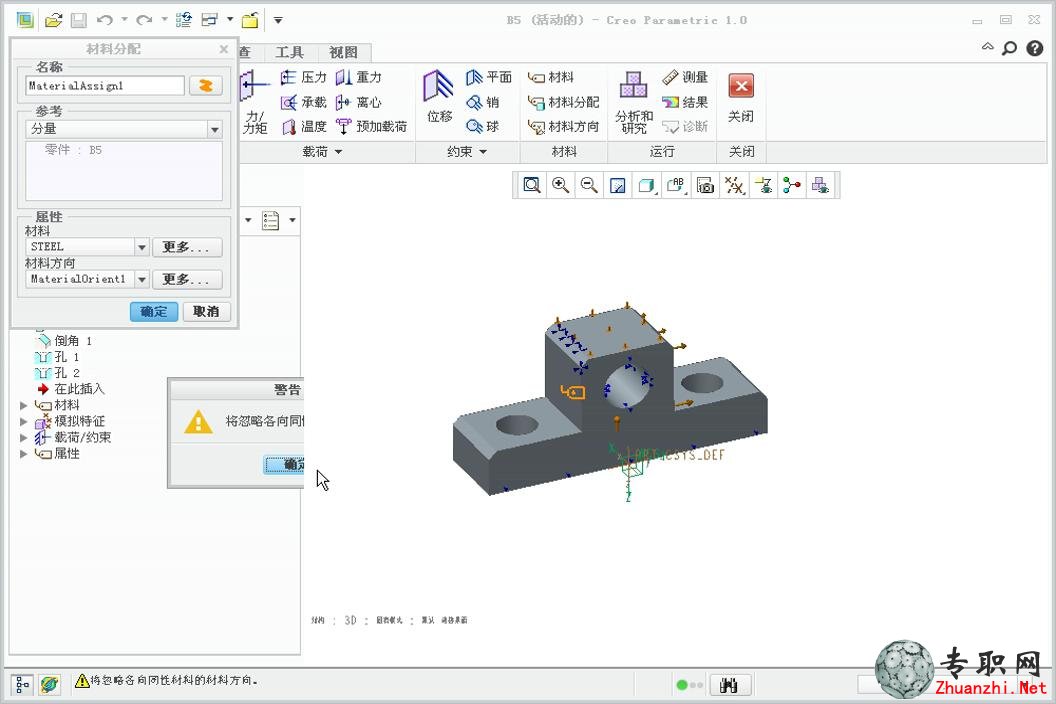Click the 材料 (Materials) ribbon button
The width and height of the screenshot is (1056, 704).
point(551,77)
